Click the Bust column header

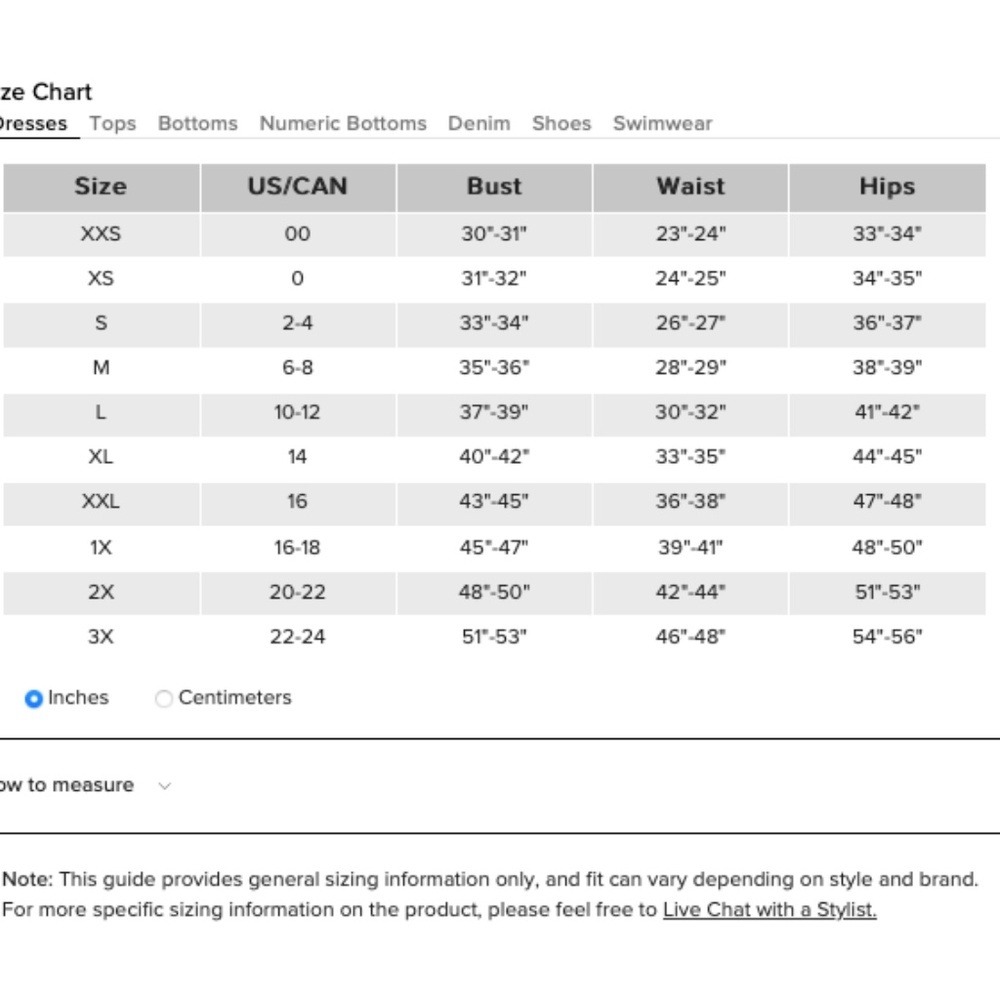coord(494,187)
